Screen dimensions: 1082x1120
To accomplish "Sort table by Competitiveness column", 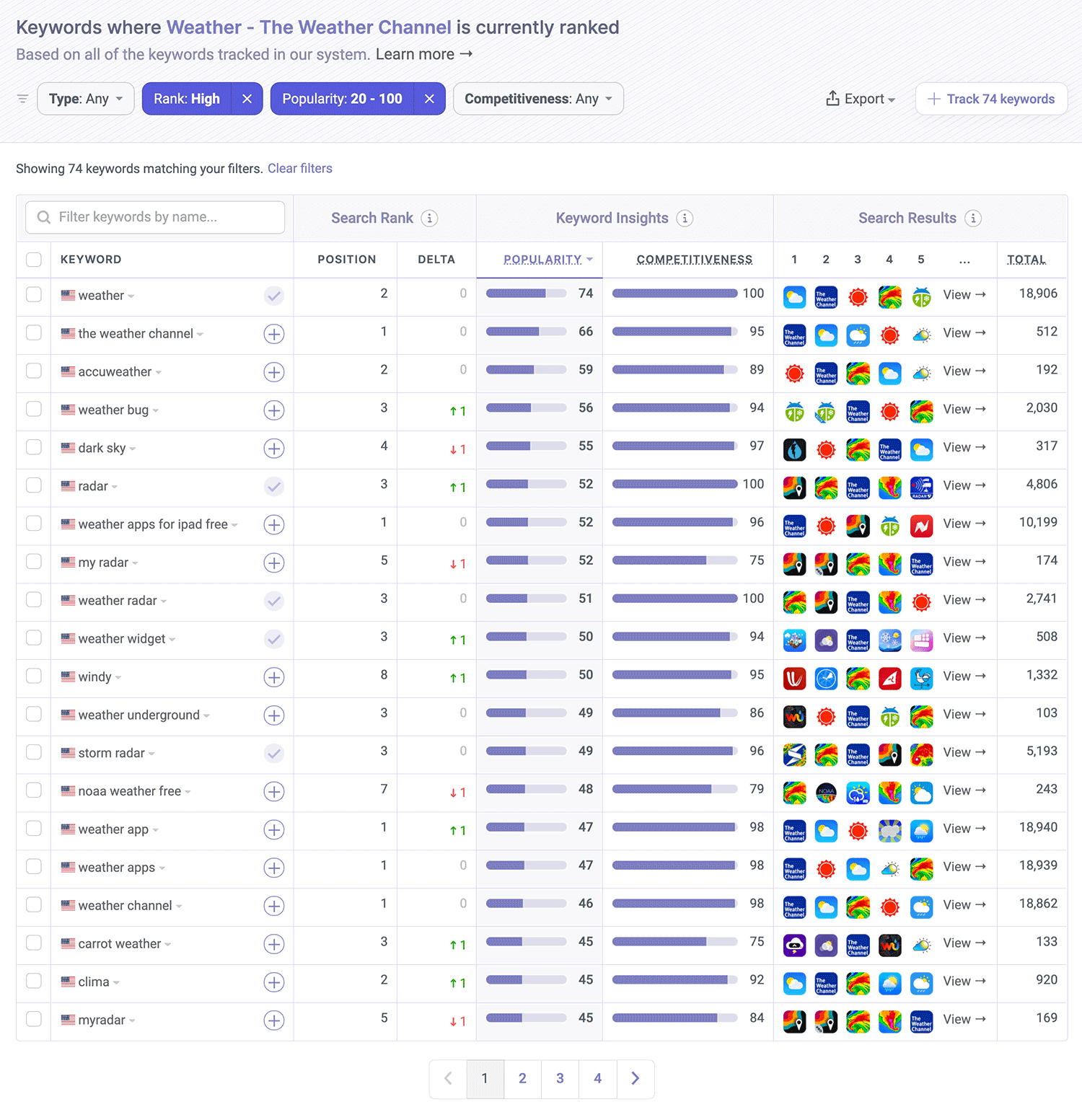I will pyautogui.click(x=695, y=260).
